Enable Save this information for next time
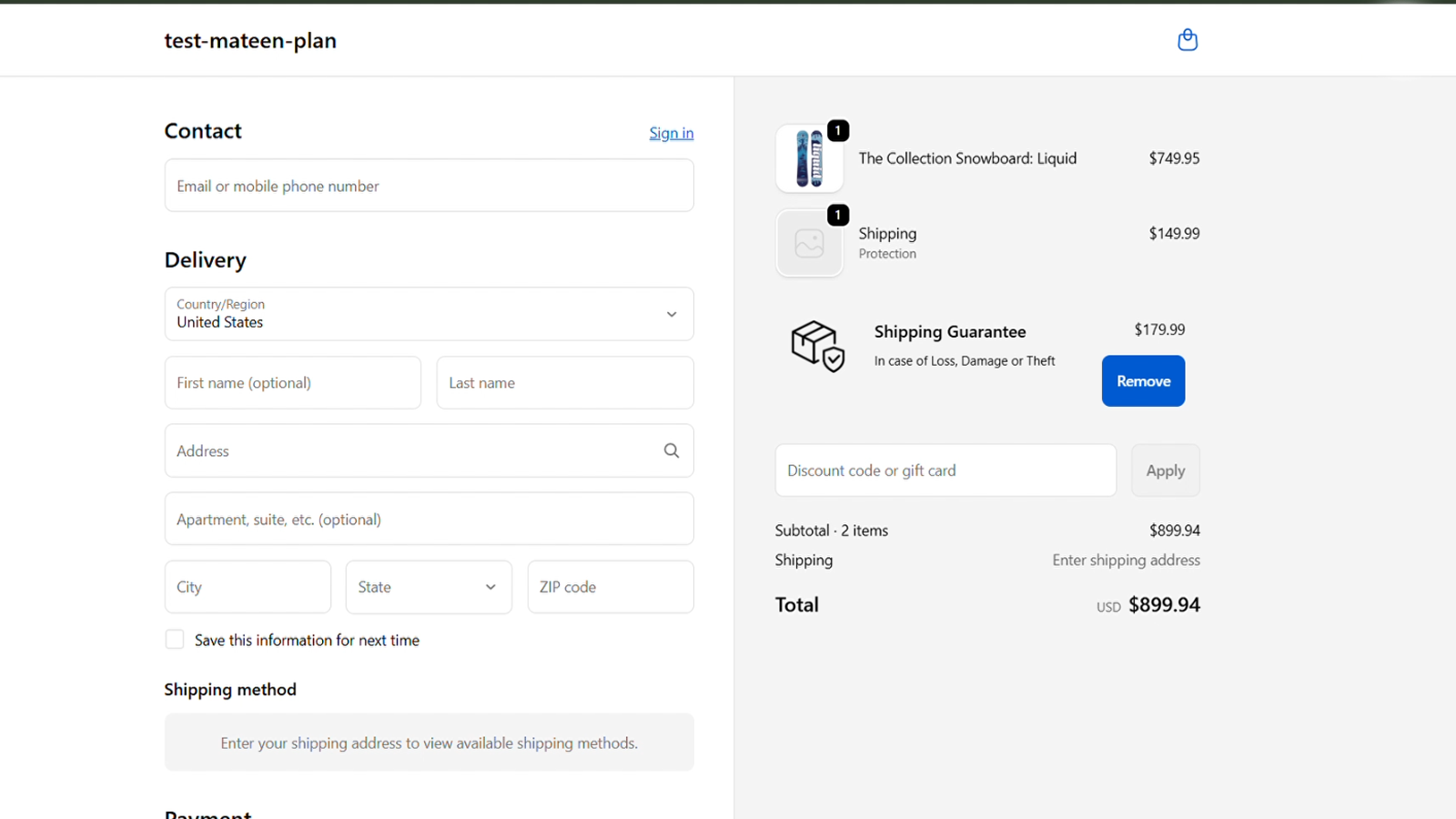 click(175, 640)
